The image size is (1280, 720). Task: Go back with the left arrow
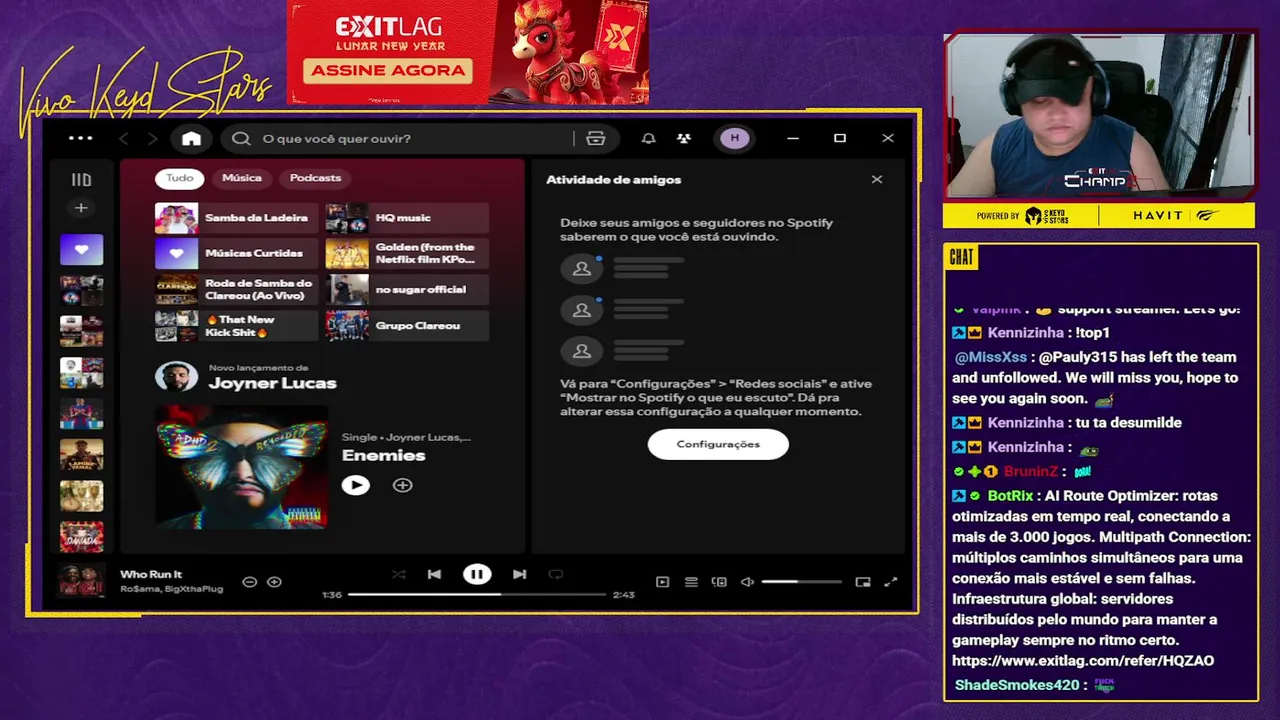click(x=124, y=138)
